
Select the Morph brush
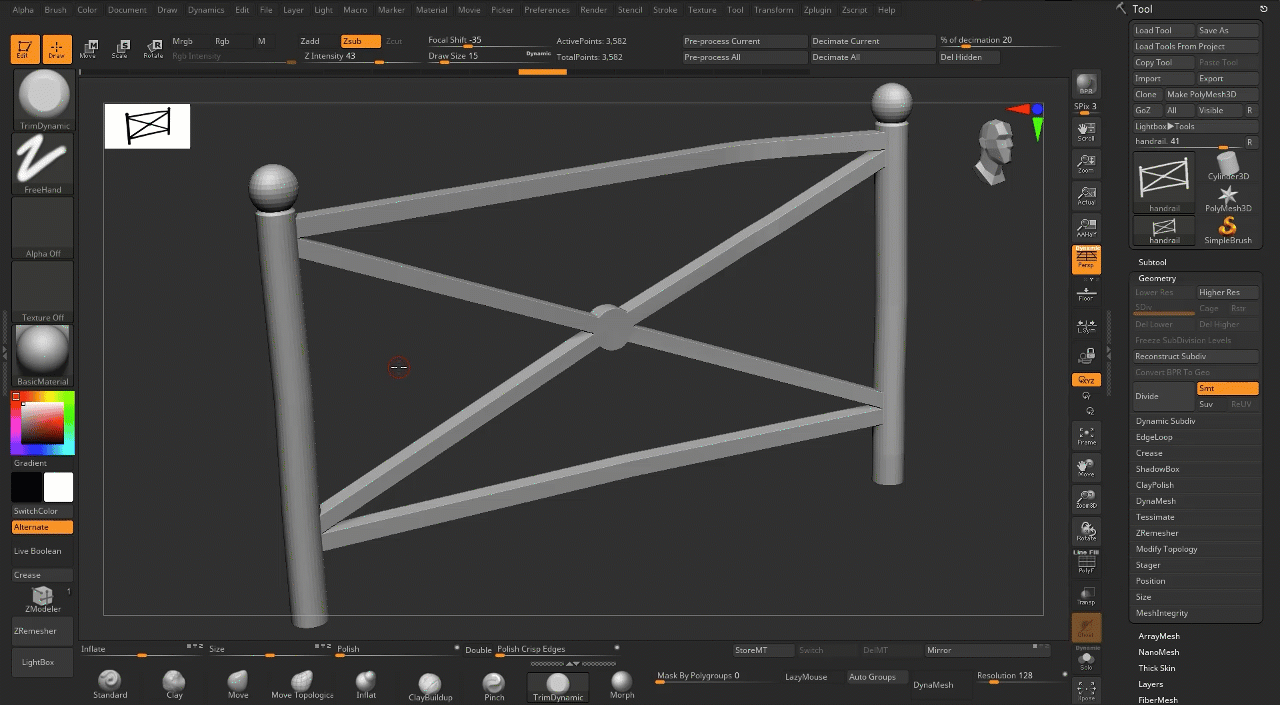pyautogui.click(x=622, y=685)
